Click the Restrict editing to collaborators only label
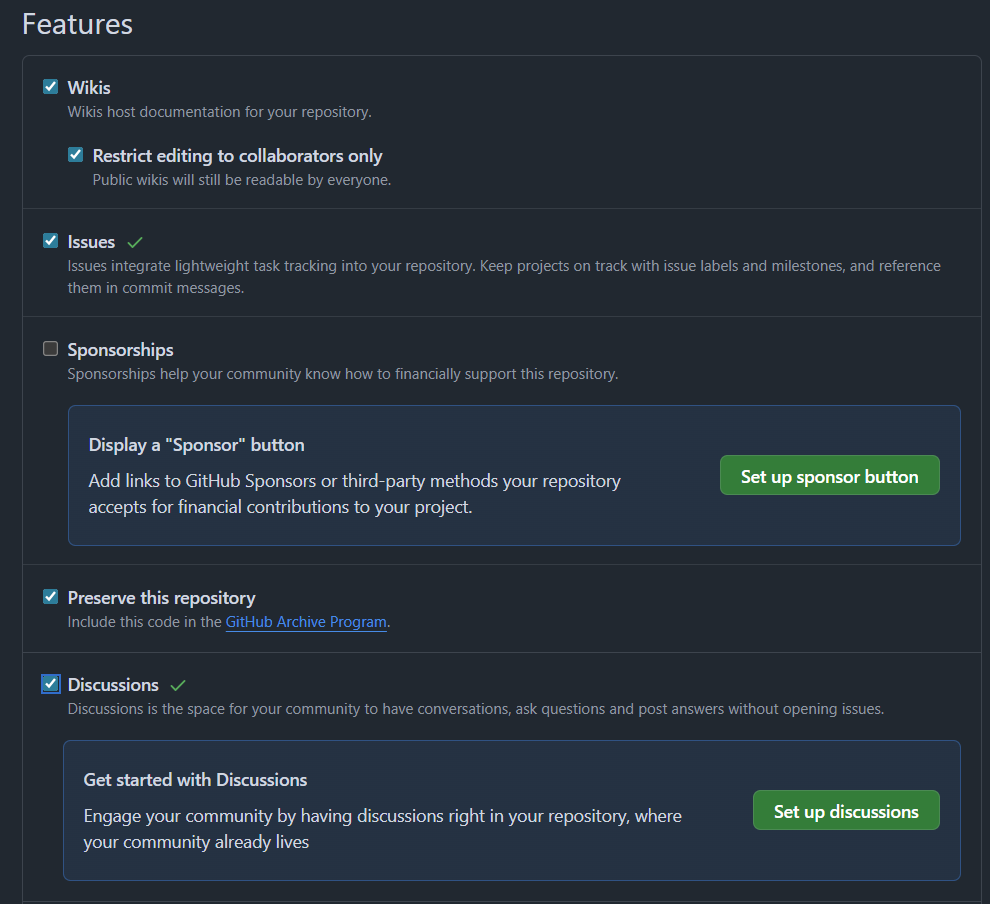The image size is (990, 904). (237, 156)
